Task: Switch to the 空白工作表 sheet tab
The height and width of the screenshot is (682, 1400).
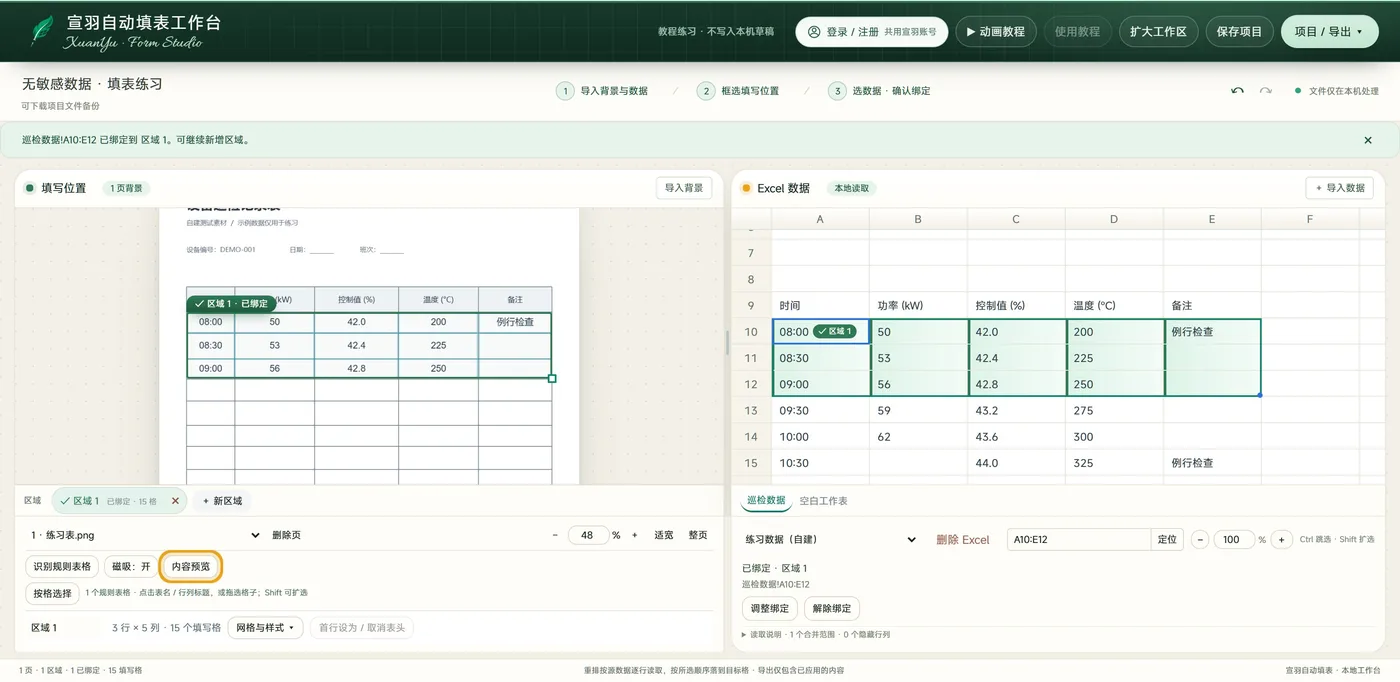Action: point(823,500)
